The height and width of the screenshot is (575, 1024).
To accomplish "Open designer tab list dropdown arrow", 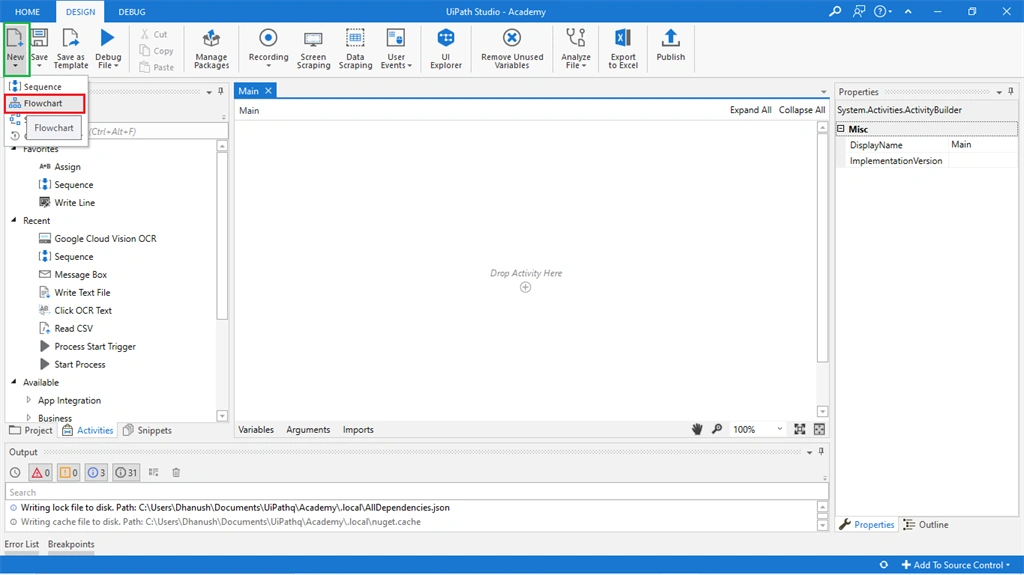I will pyautogui.click(x=823, y=92).
